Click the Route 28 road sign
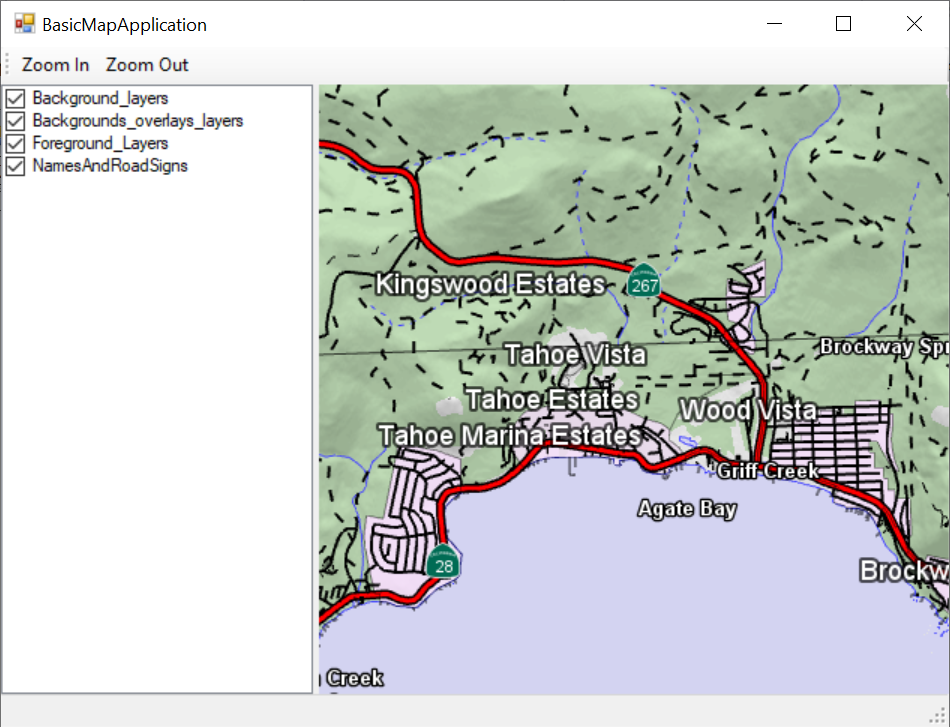The image size is (950, 727). 444,563
